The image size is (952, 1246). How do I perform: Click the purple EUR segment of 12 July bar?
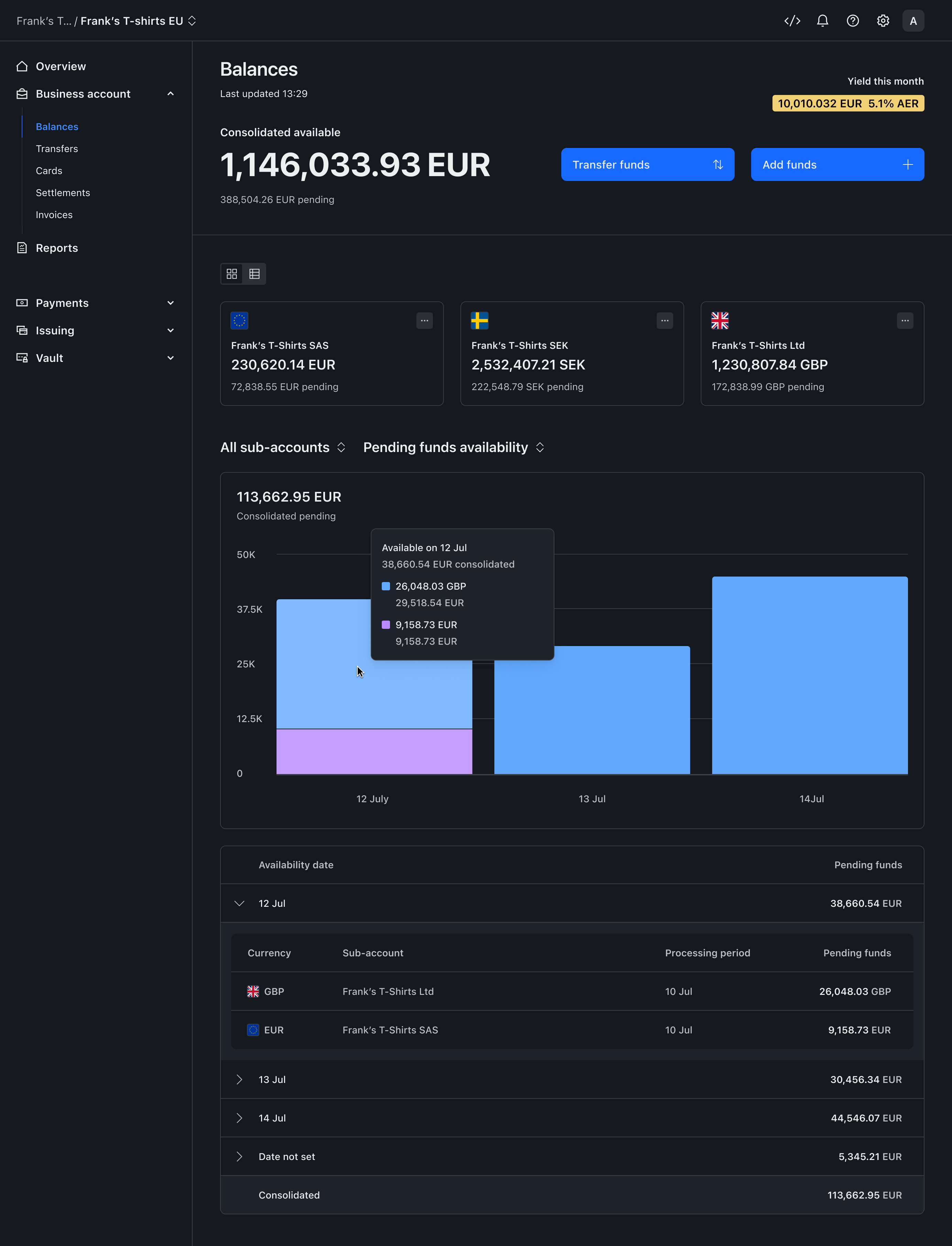(374, 751)
